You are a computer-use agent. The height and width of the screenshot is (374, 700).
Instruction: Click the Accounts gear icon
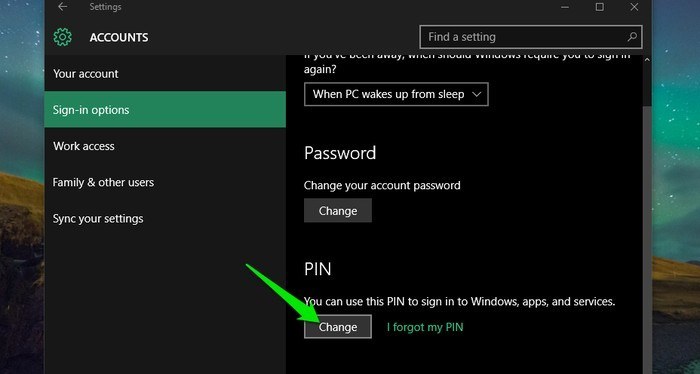[62, 37]
